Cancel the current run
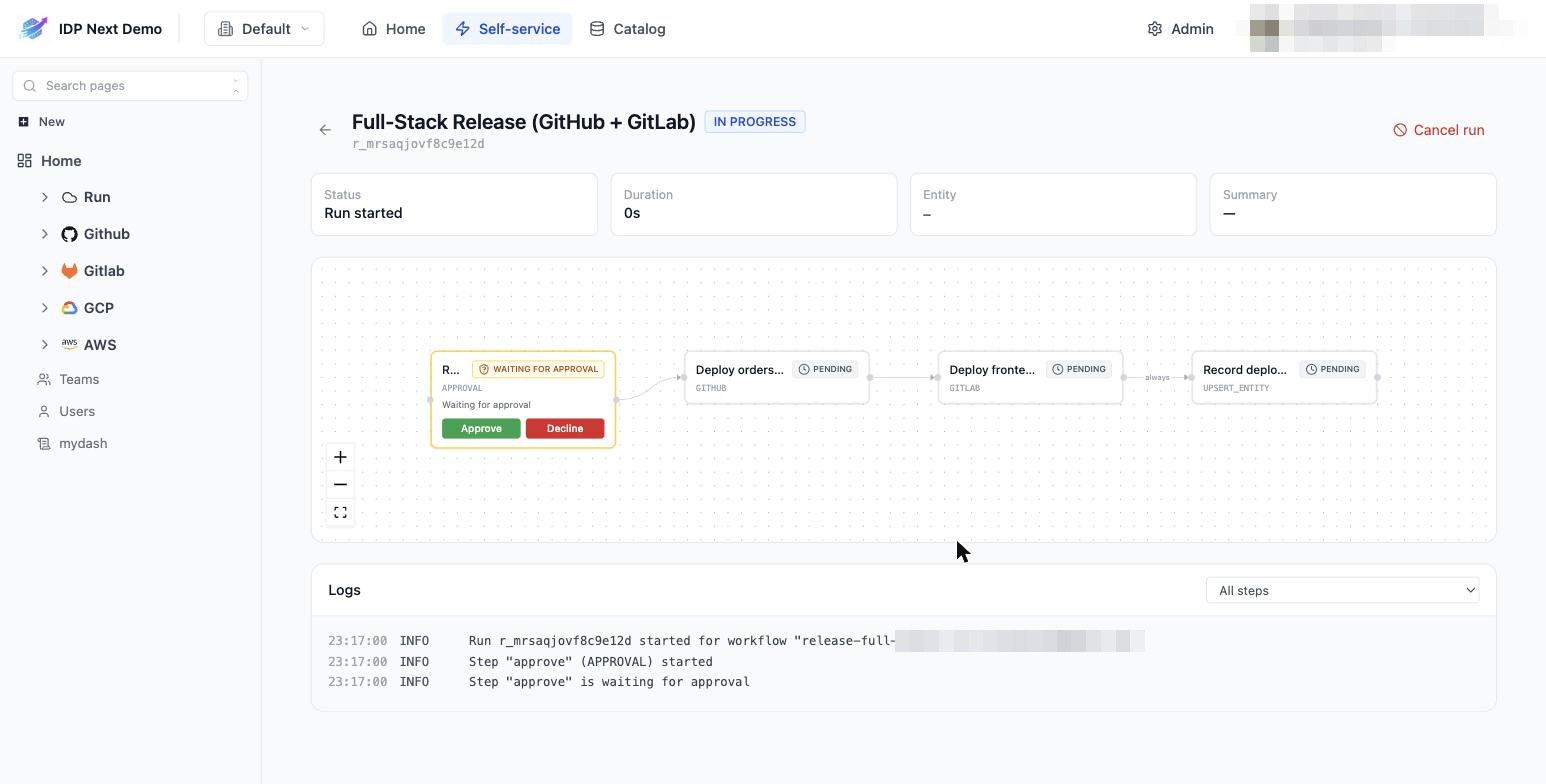This screenshot has height=784, width=1546. (1438, 130)
